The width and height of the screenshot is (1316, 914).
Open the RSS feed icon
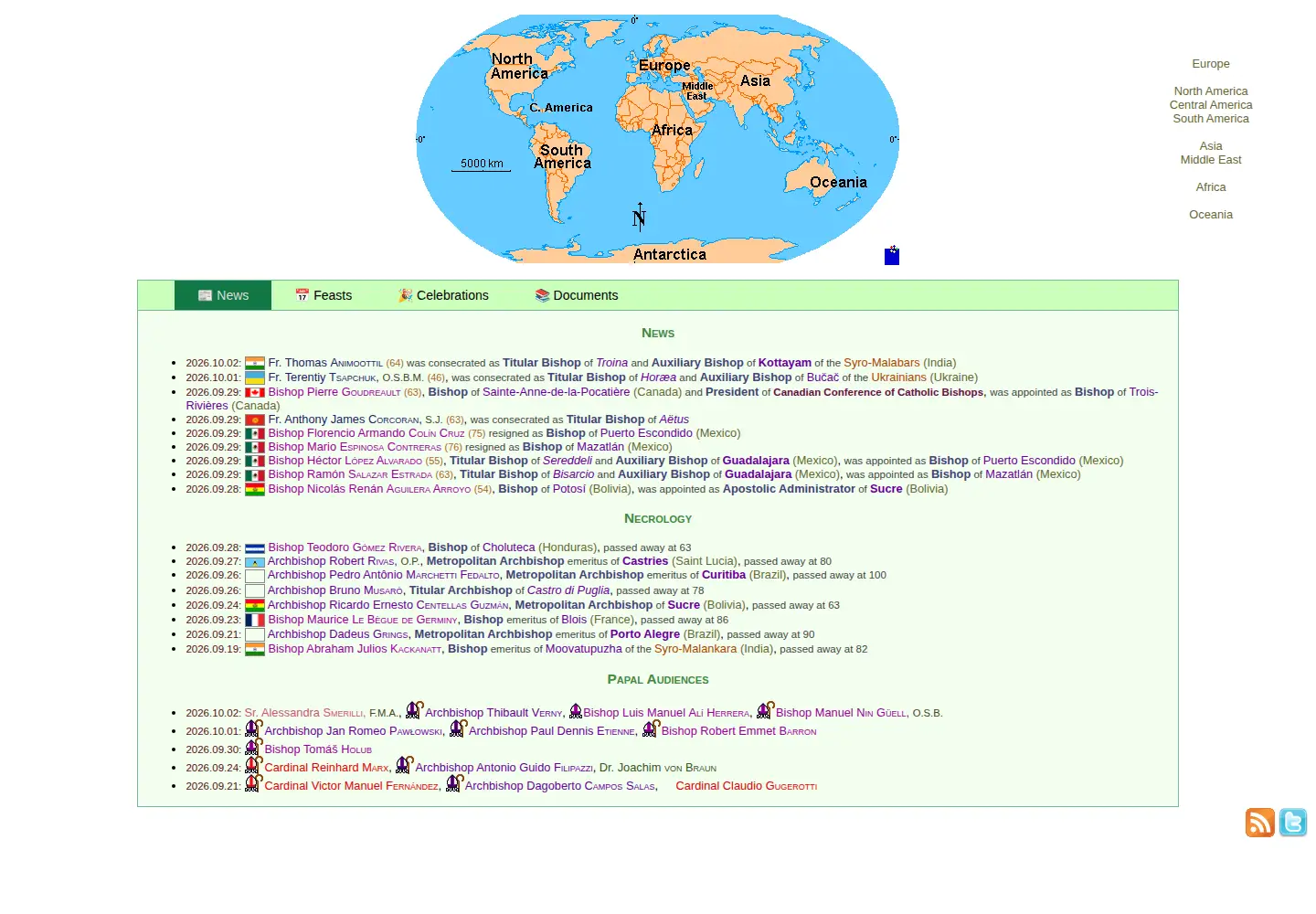(x=1259, y=823)
